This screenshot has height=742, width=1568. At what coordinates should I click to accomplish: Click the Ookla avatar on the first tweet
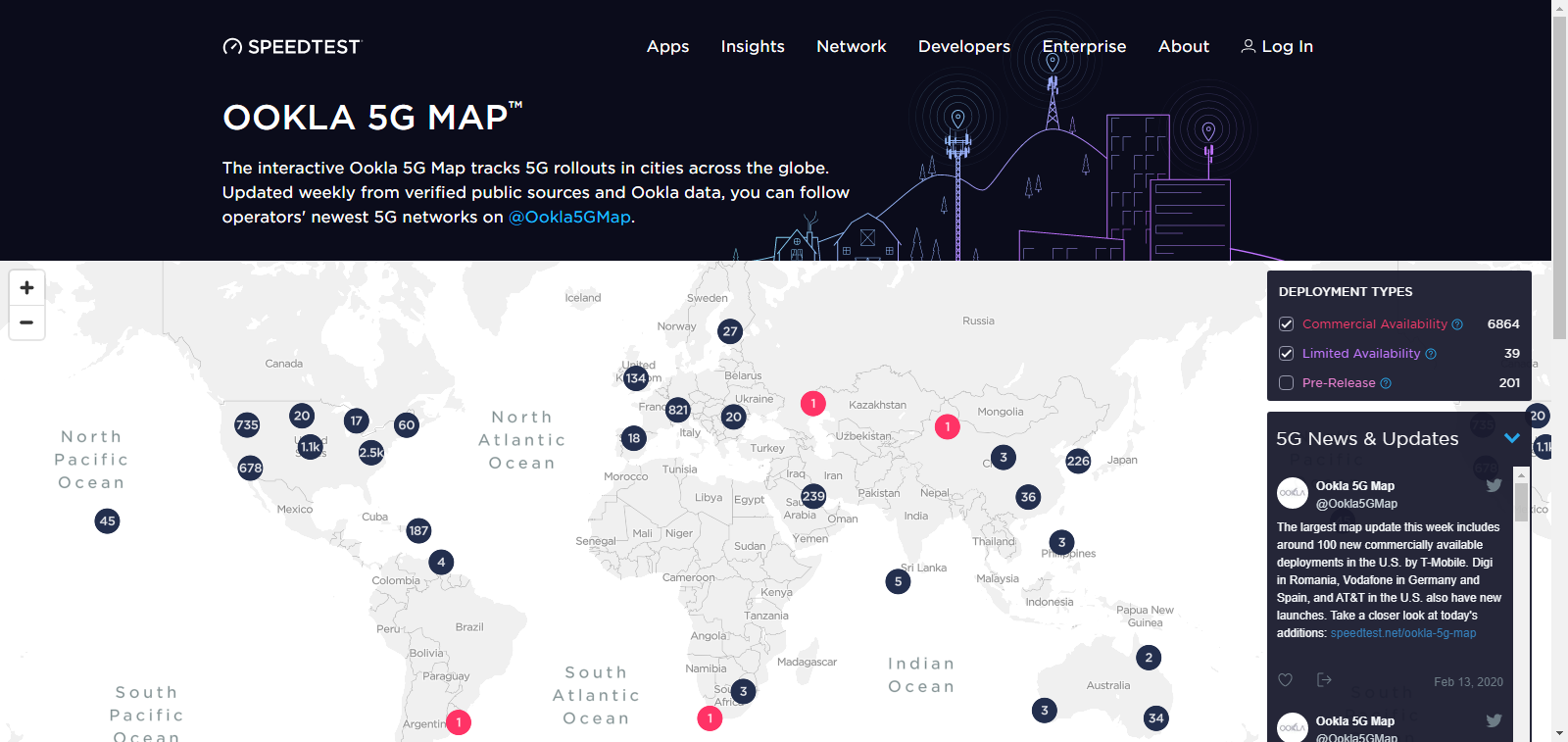point(1293,493)
